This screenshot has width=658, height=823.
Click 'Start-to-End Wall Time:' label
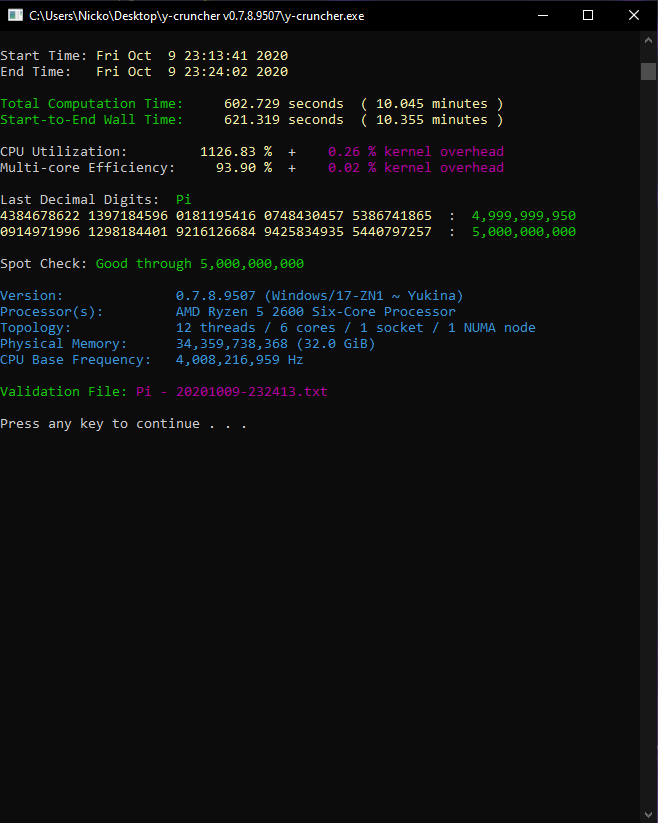coord(92,120)
